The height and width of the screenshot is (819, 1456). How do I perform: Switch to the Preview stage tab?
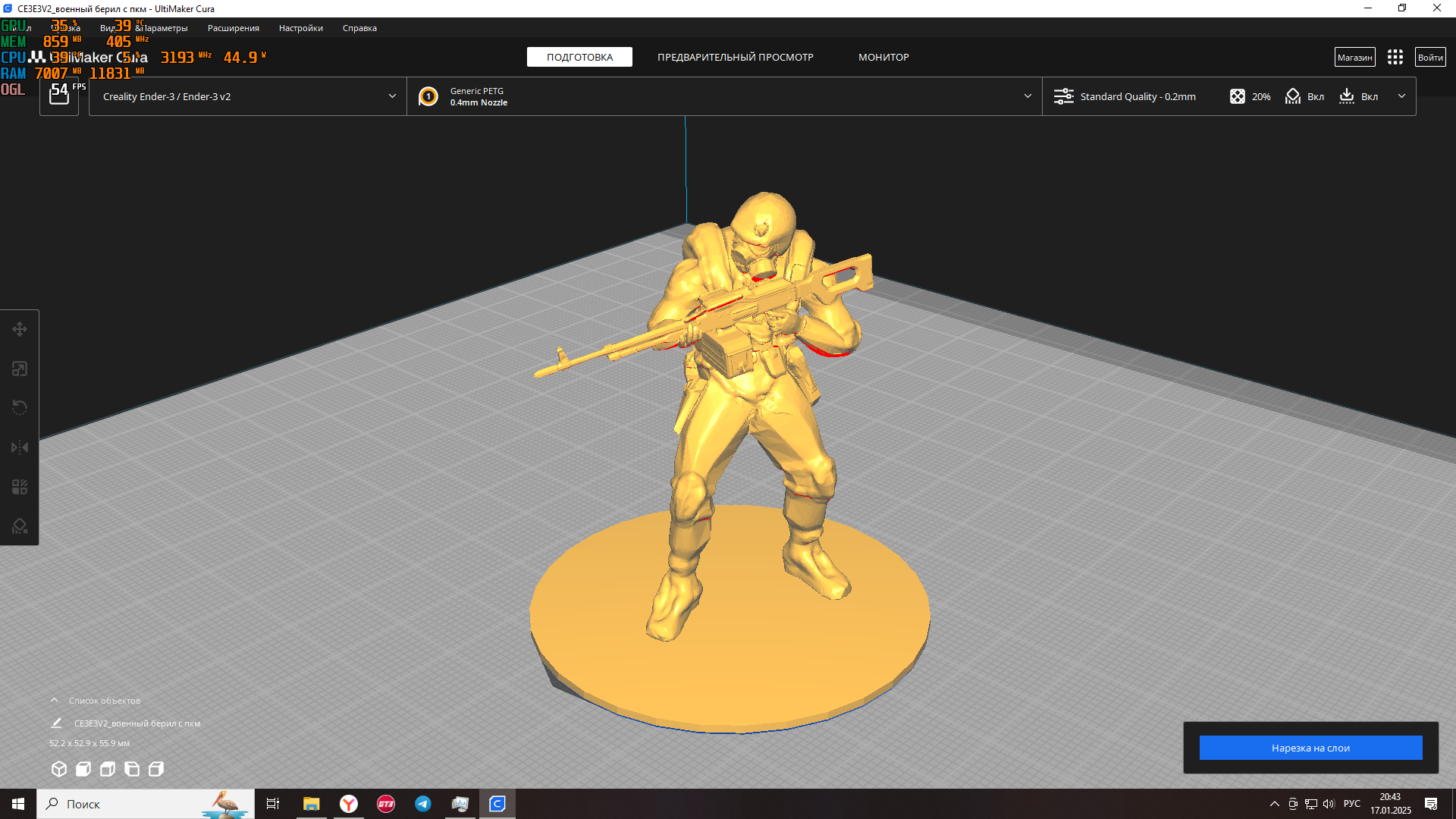pos(735,57)
